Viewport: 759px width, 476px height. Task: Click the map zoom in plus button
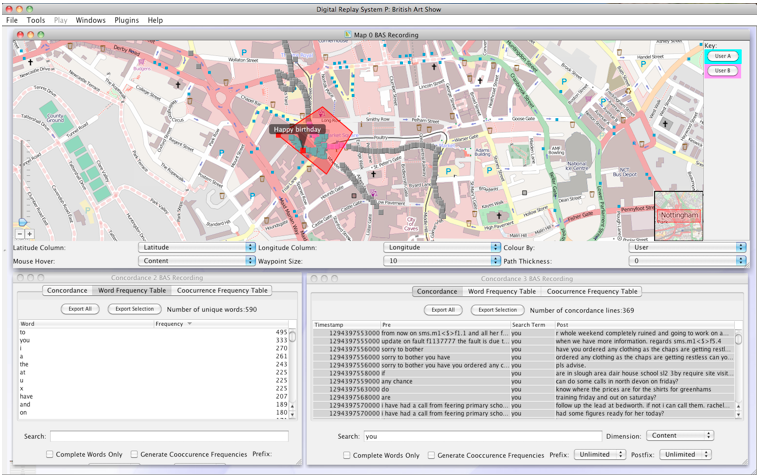[30, 234]
